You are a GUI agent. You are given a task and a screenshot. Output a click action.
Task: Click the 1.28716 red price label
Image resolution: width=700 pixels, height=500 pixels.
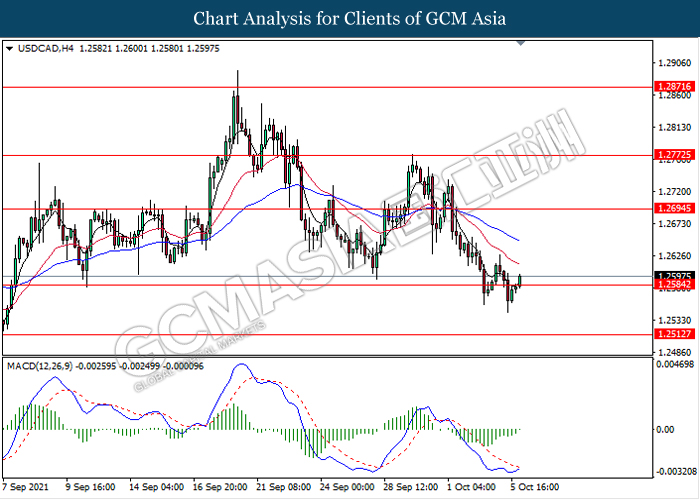tap(674, 86)
